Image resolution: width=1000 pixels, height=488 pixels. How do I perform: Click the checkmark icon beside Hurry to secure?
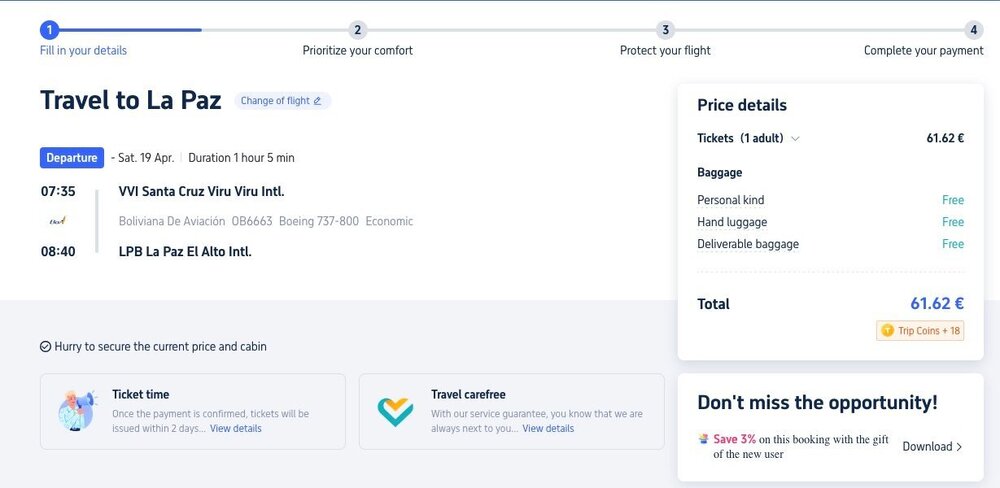pyautogui.click(x=46, y=347)
